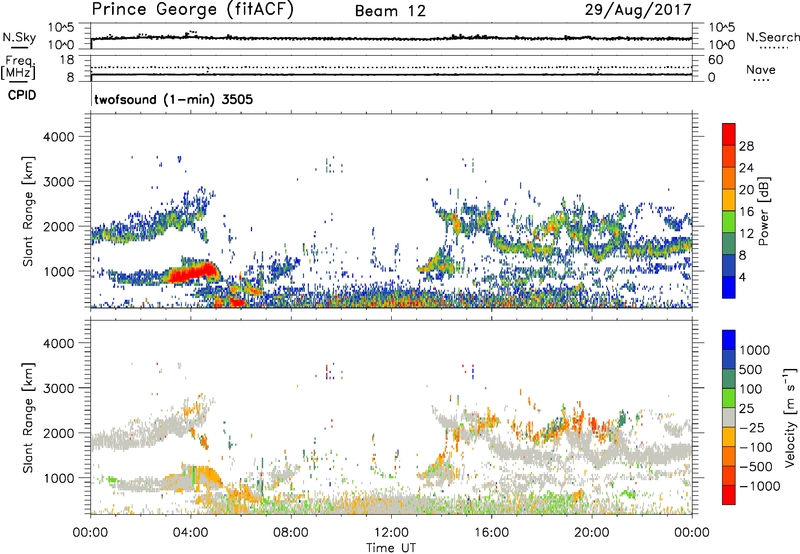Click the "CPID" row label
The height and width of the screenshot is (554, 800).
[22, 95]
